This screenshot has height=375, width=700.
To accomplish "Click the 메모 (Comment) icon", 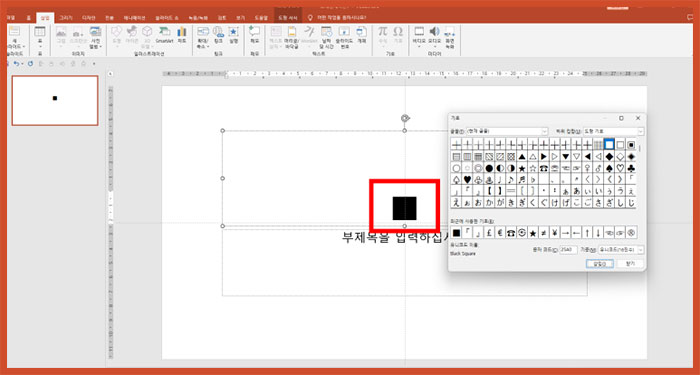I will [254, 31].
